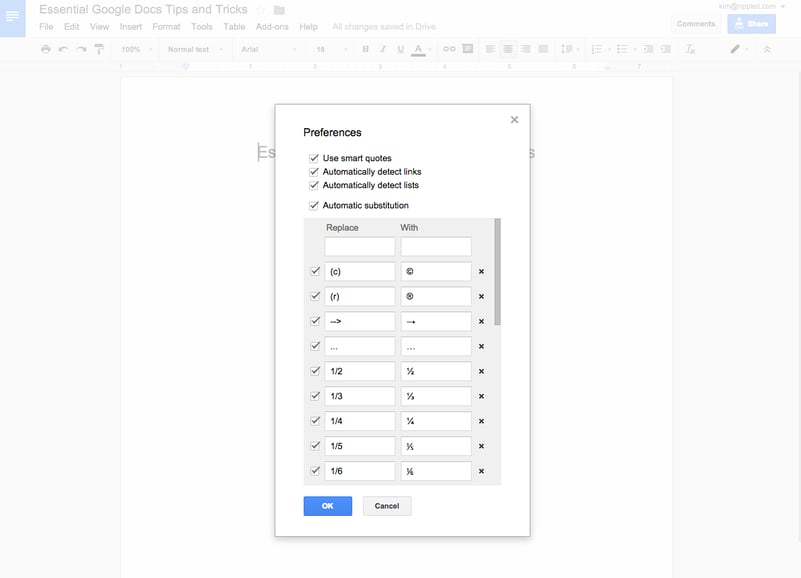Open the font size 18 dropdown
This screenshot has height=578, width=801.
(x=332, y=50)
